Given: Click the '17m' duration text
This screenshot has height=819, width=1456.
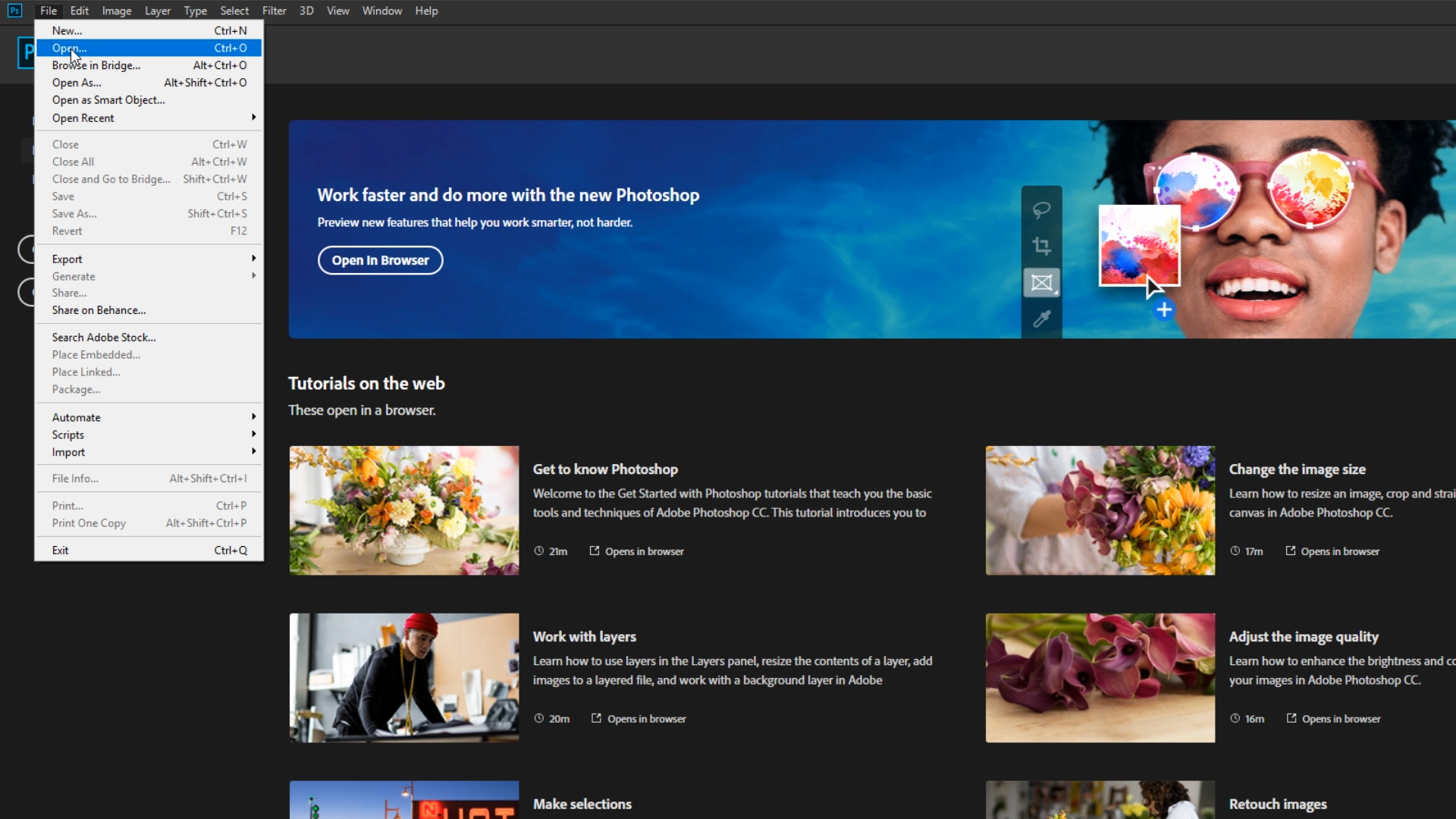Looking at the screenshot, I should pos(1254,551).
